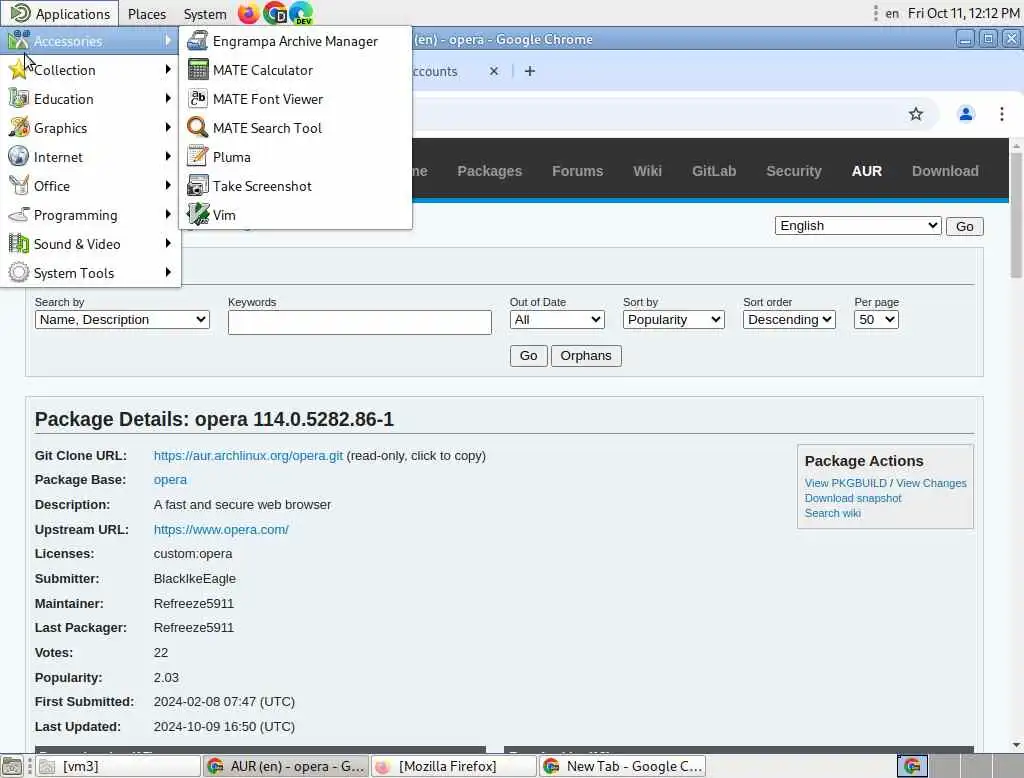The image size is (1024, 778).
Task: Expand the Search by dropdown
Action: (x=122, y=319)
